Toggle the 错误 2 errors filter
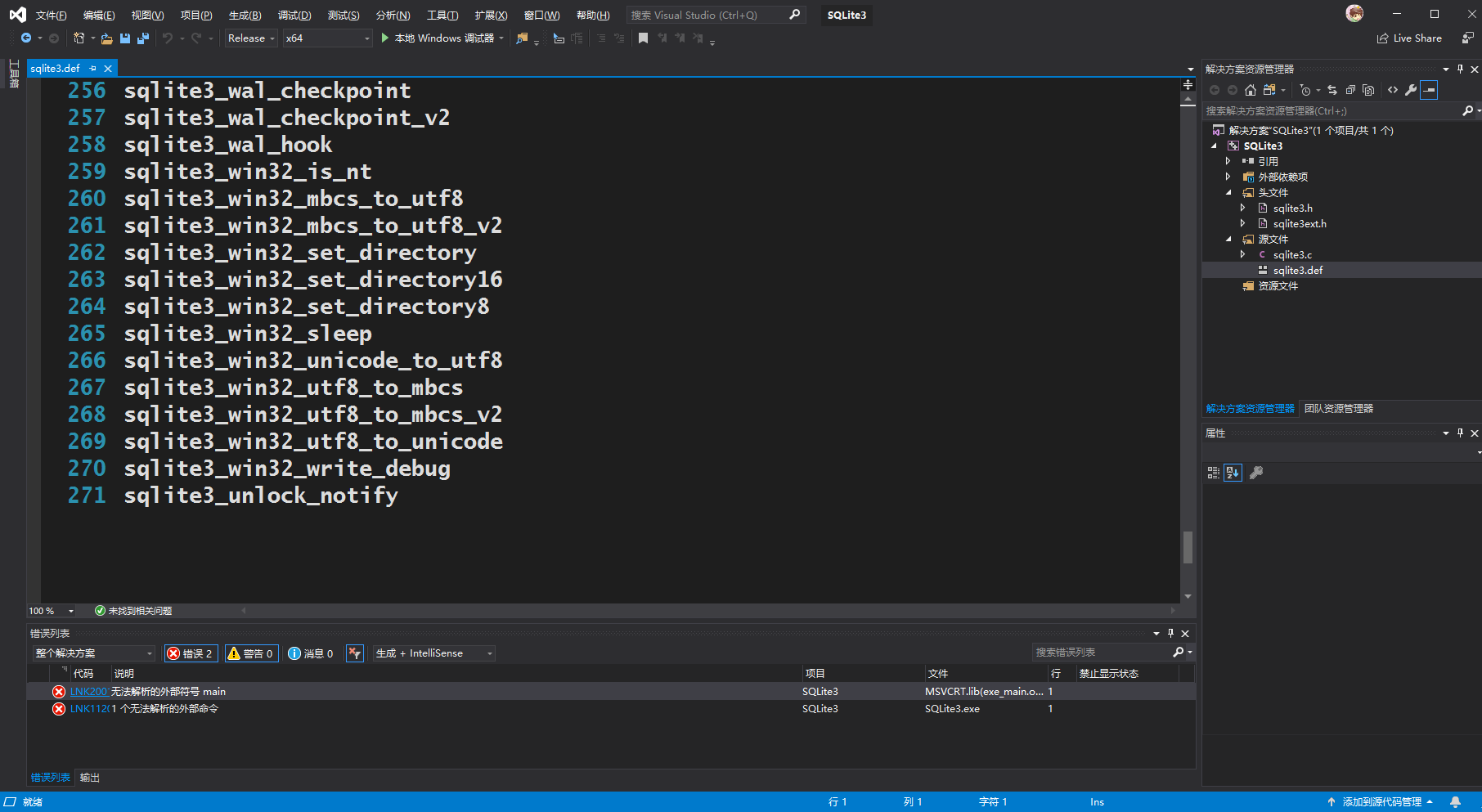This screenshot has width=1482, height=812. tap(191, 653)
